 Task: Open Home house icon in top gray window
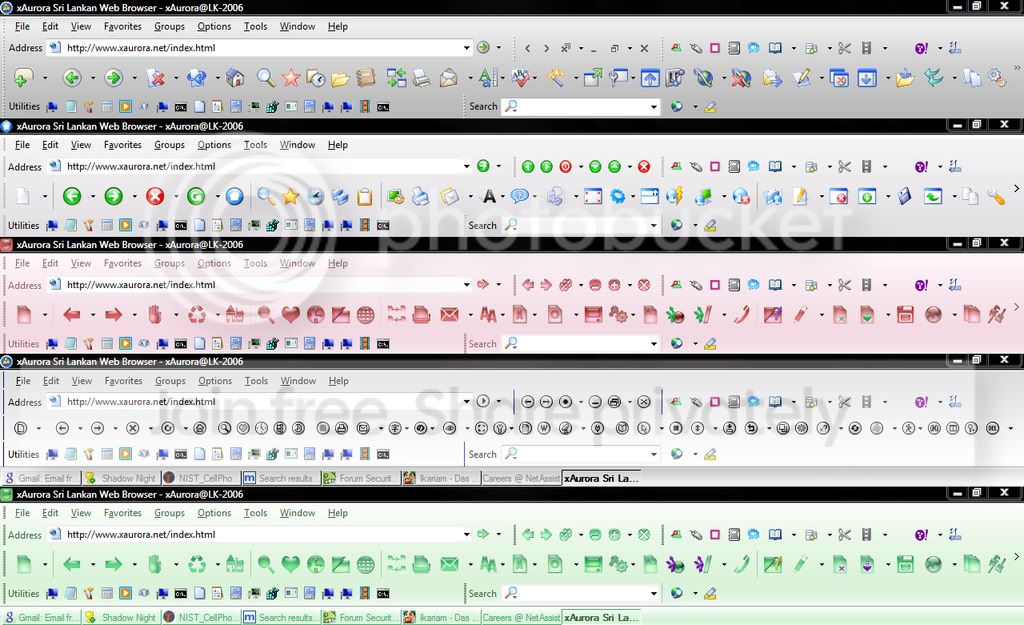pyautogui.click(x=234, y=78)
